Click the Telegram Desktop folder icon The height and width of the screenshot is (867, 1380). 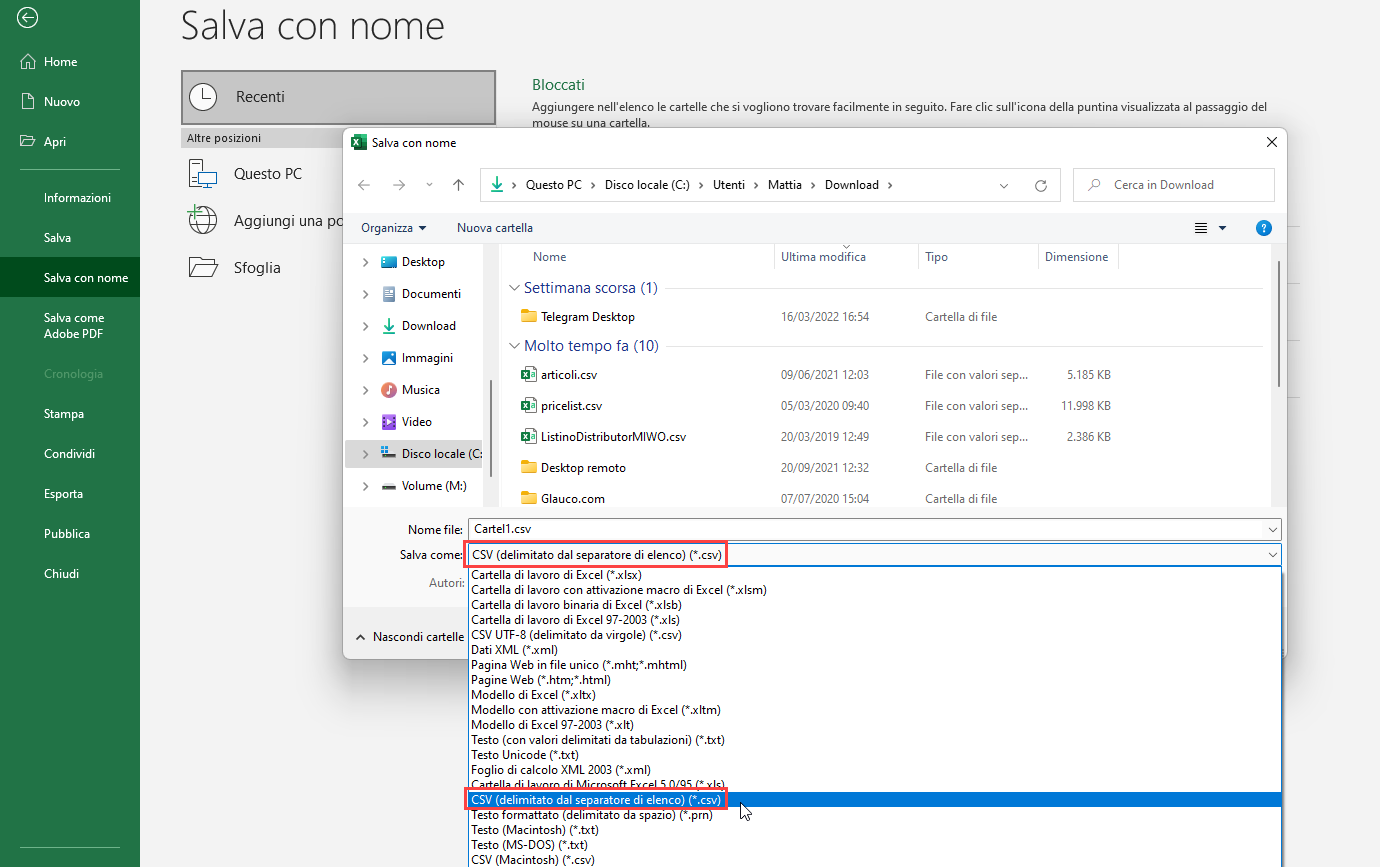(x=529, y=316)
